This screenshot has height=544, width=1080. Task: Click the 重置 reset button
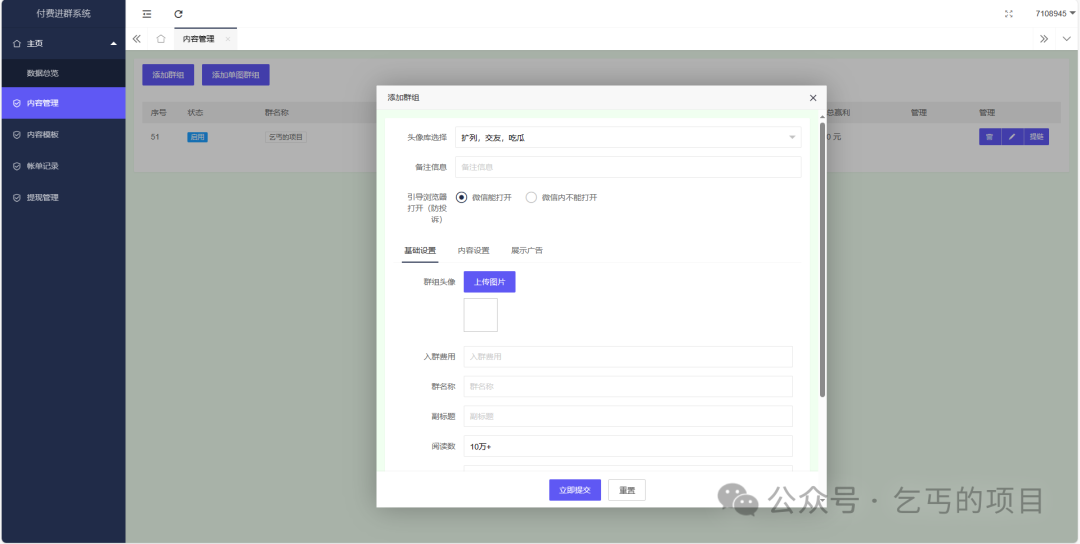click(x=627, y=490)
